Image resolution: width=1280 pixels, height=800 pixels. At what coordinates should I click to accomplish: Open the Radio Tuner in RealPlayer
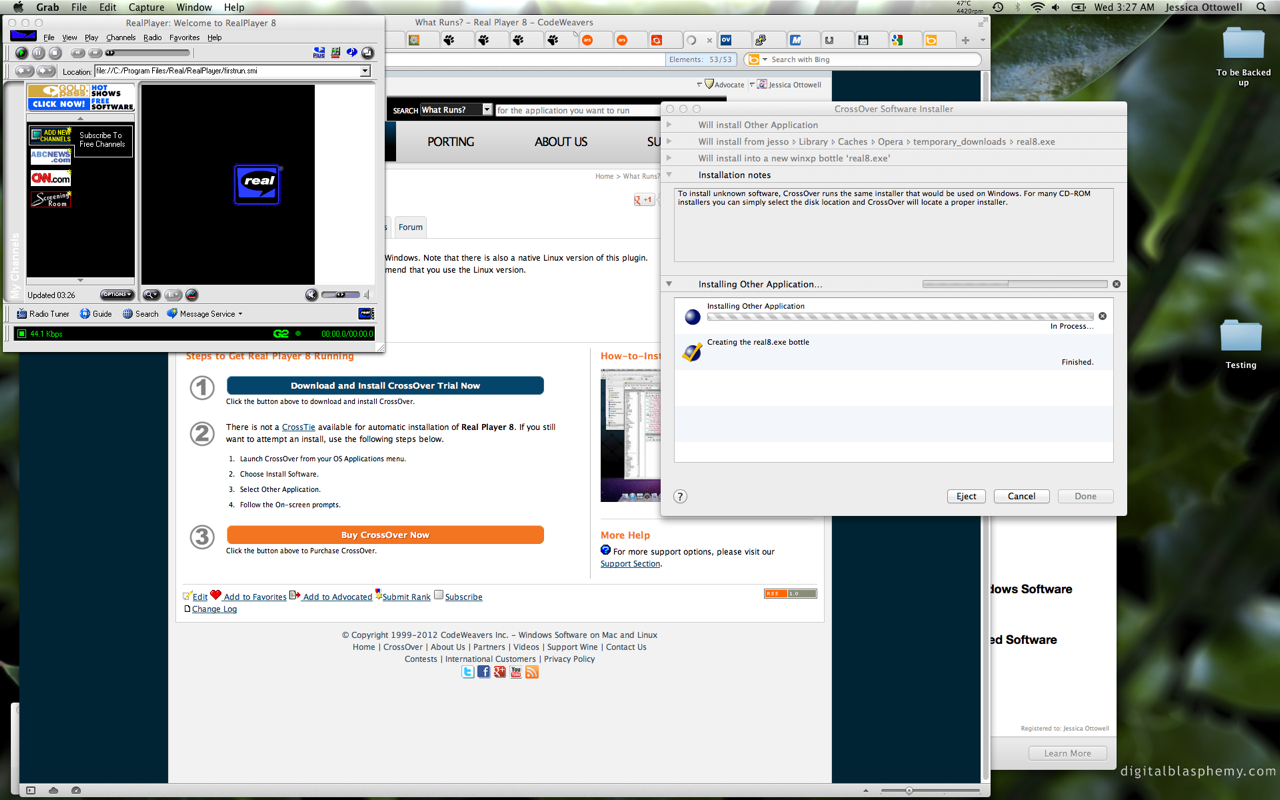click(x=43, y=314)
